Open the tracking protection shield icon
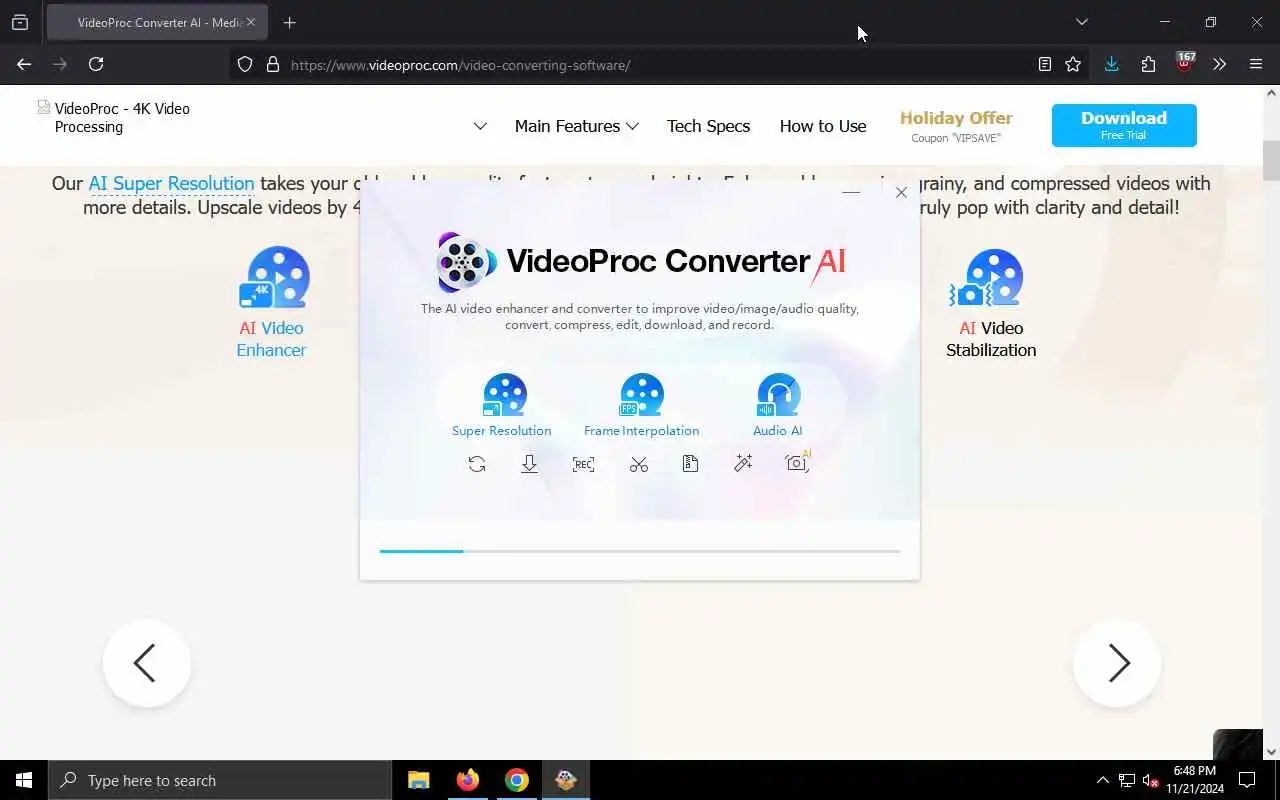The image size is (1280, 800). tap(245, 64)
